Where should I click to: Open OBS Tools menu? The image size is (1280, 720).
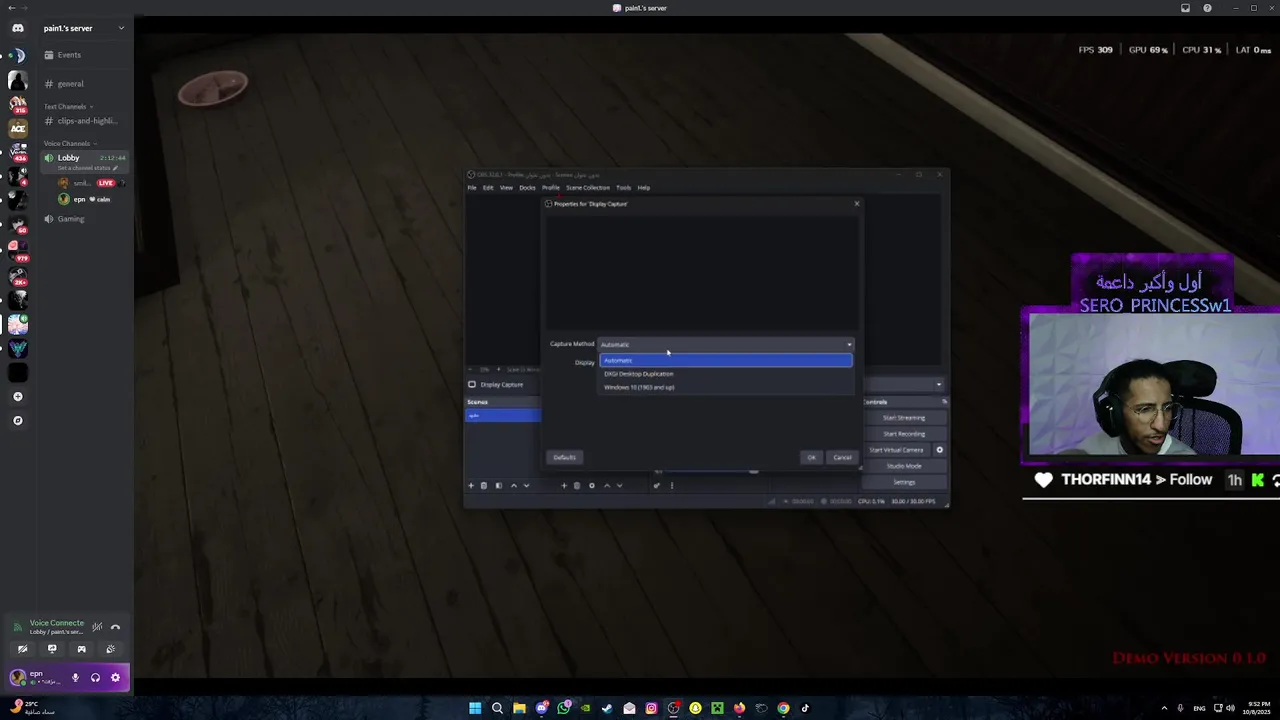(623, 188)
